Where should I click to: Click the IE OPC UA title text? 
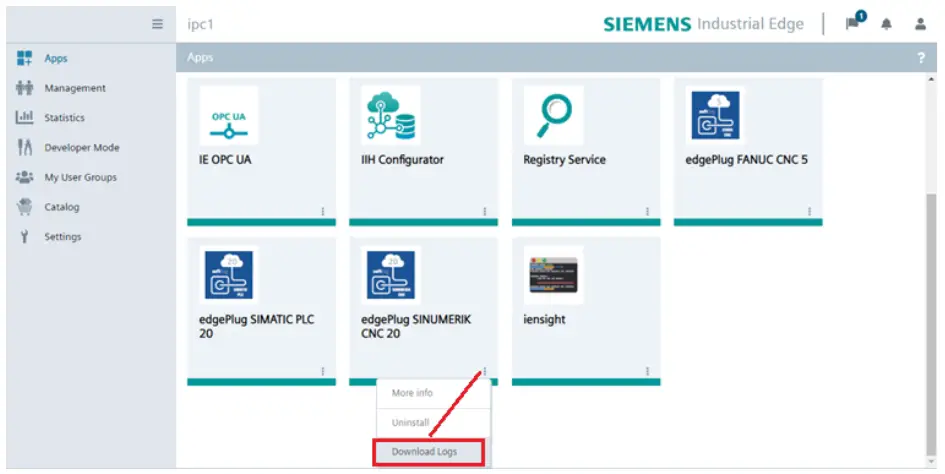pyautogui.click(x=225, y=160)
